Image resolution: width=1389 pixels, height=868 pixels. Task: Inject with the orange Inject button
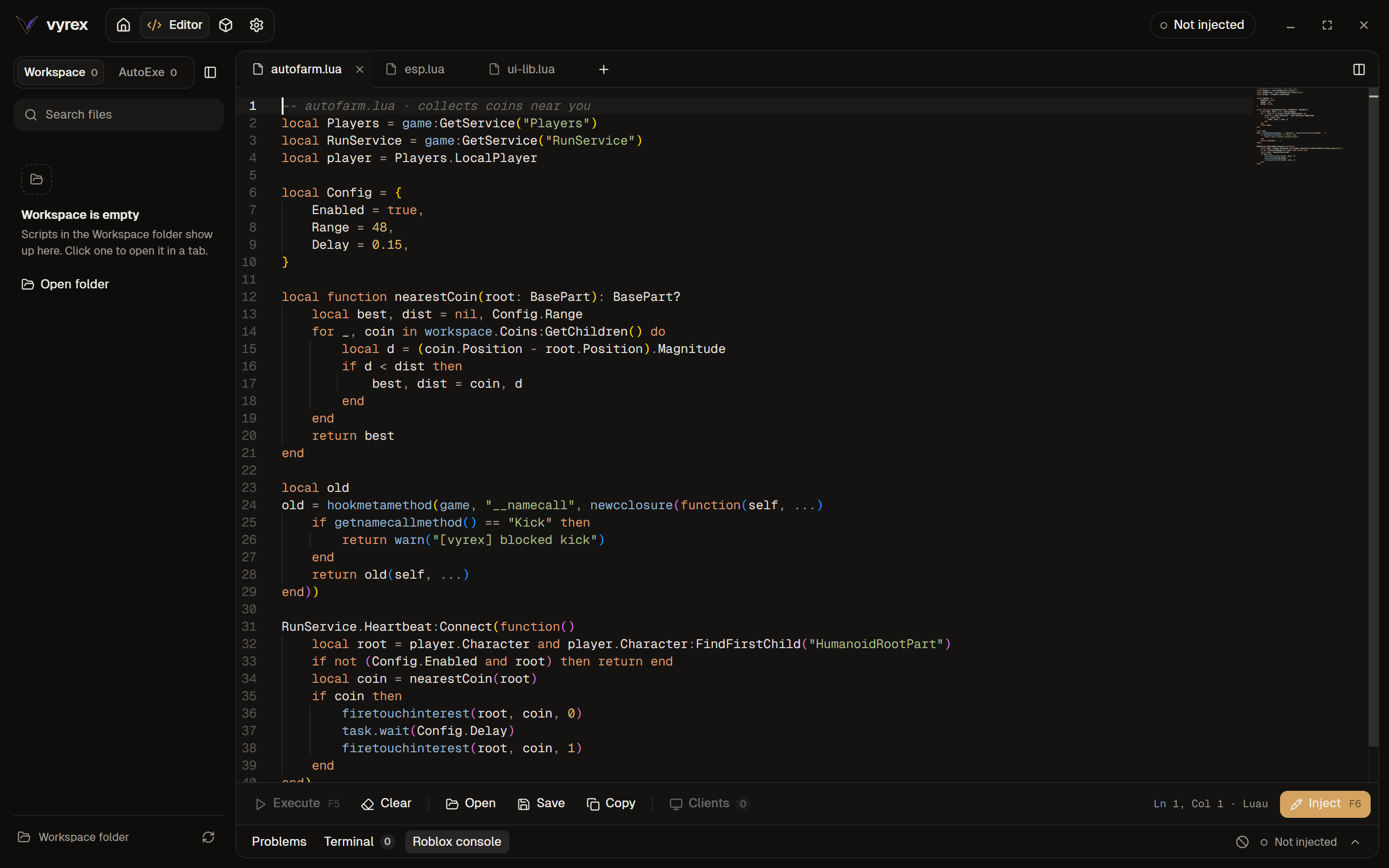(1325, 804)
